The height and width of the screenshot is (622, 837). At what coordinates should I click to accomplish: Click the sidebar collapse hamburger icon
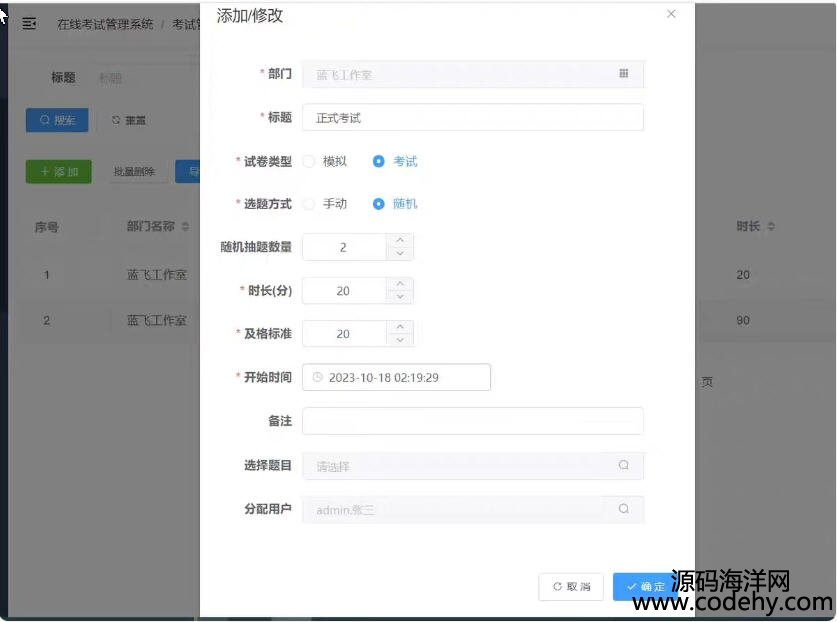pyautogui.click(x=29, y=24)
